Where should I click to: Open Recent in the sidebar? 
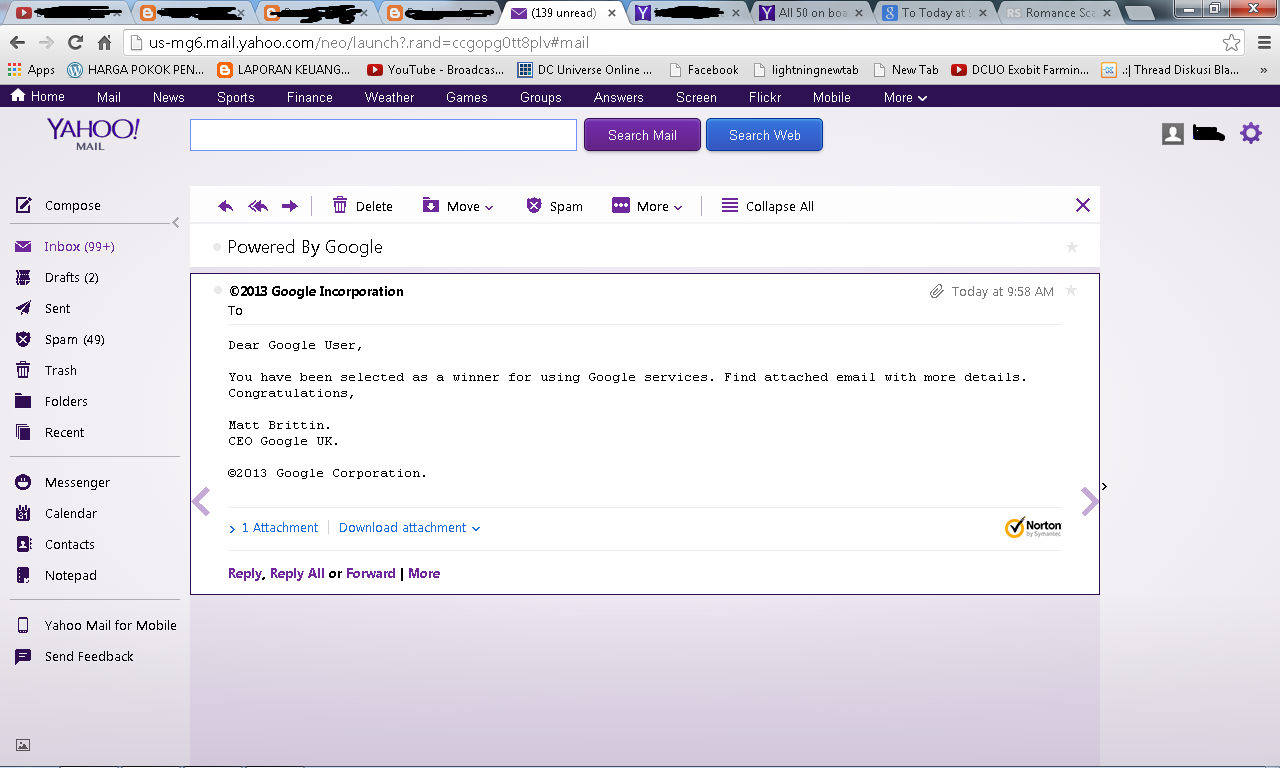(50, 432)
